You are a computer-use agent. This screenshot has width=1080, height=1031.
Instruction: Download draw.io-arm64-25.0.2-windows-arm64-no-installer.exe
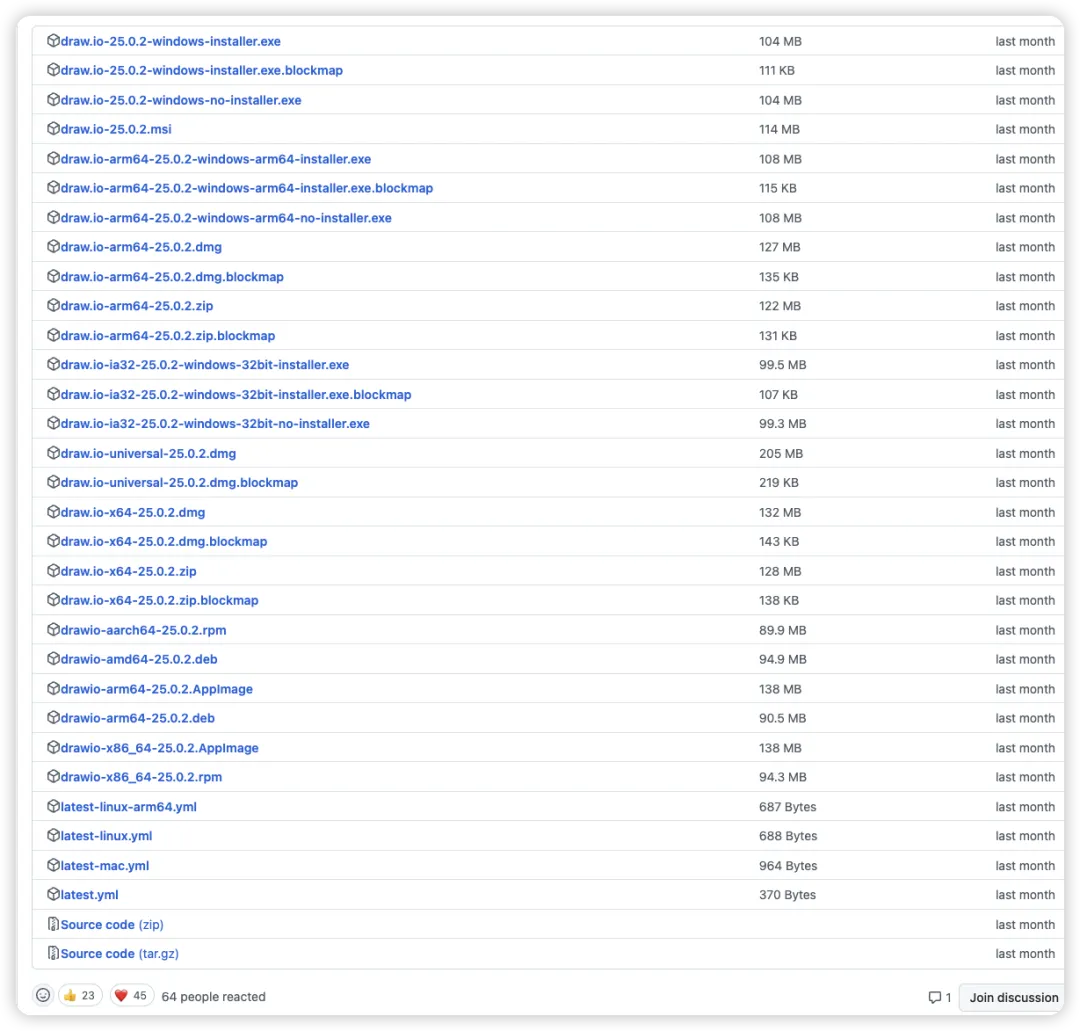click(x=226, y=218)
